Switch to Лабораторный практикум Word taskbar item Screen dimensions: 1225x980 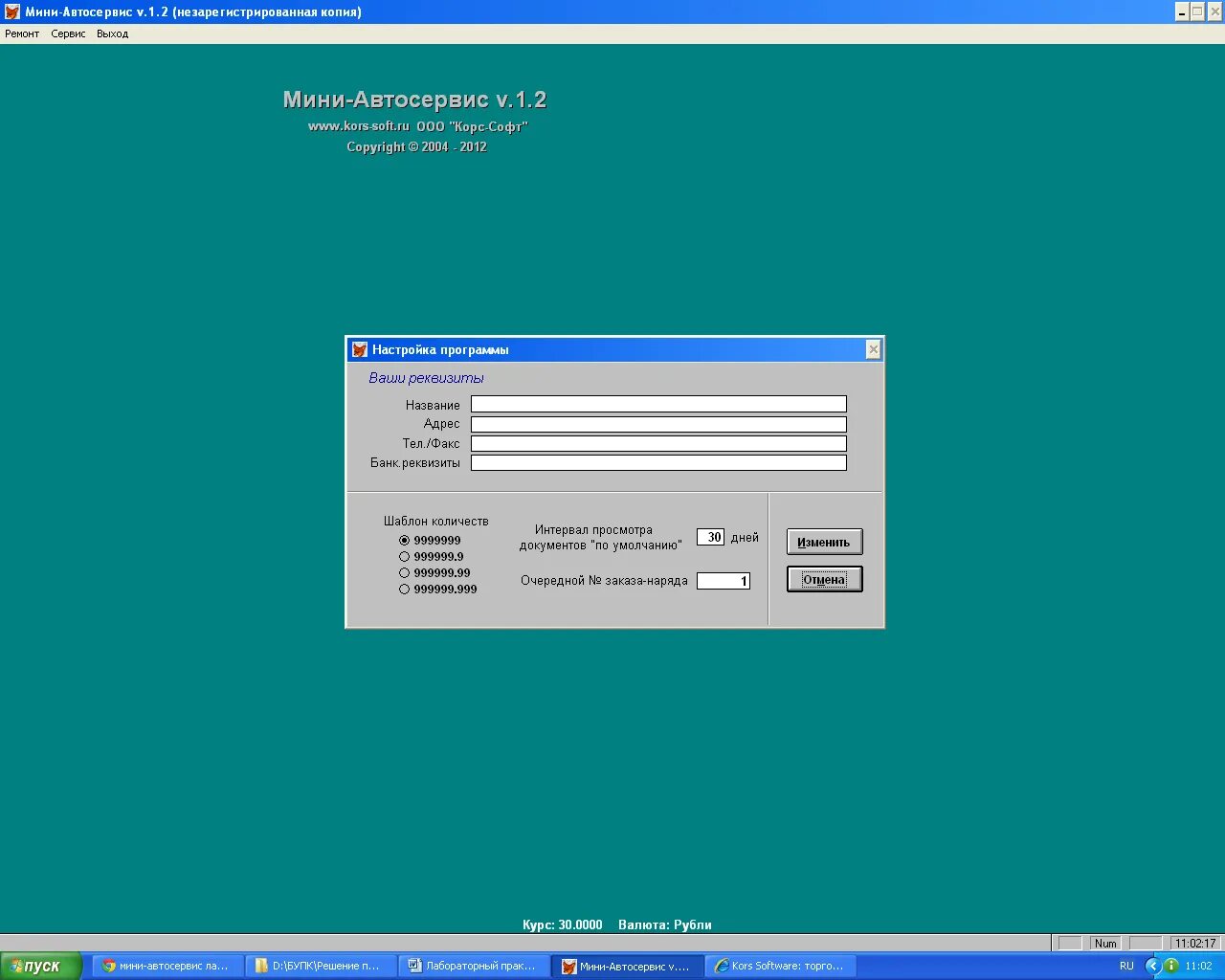pyautogui.click(x=474, y=966)
